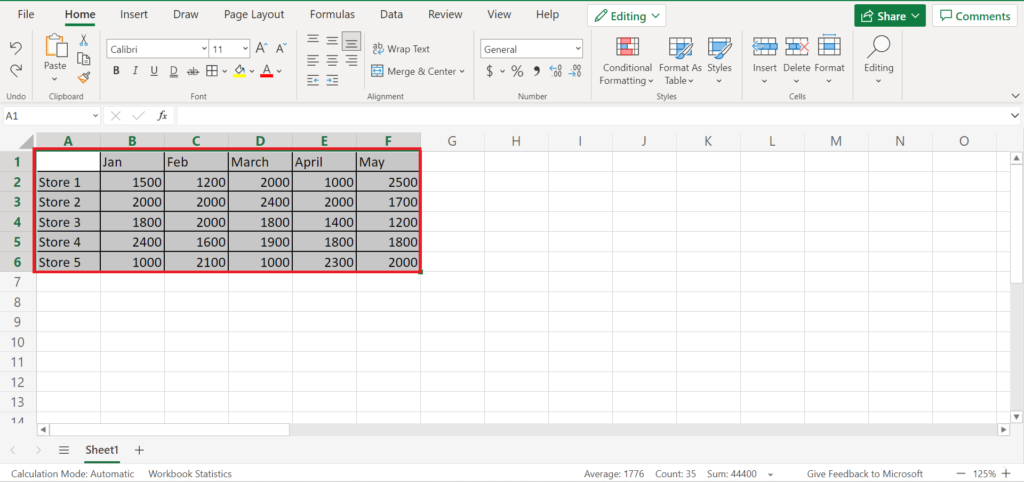Toggle Wrap Text
The height and width of the screenshot is (482, 1024).
[401, 49]
